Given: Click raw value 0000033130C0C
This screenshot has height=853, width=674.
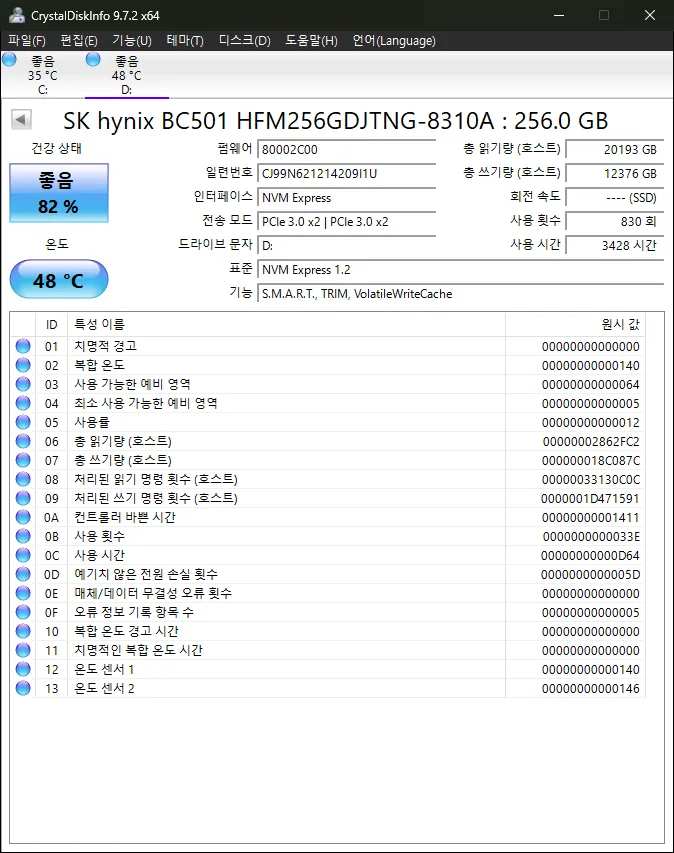Looking at the screenshot, I should (591, 479).
